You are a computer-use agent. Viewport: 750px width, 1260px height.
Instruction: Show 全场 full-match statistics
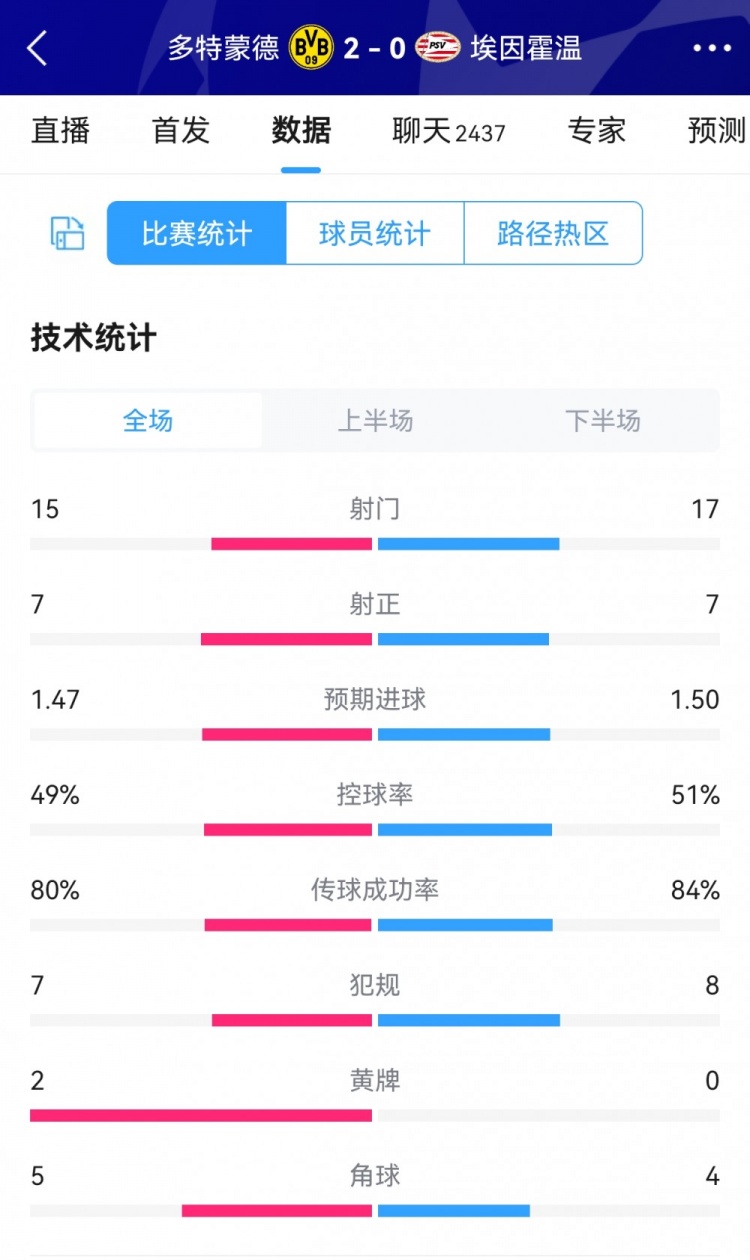click(148, 421)
